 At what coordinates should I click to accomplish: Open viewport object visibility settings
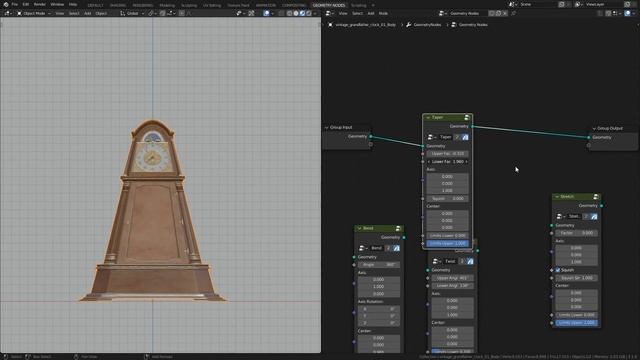coord(240,13)
